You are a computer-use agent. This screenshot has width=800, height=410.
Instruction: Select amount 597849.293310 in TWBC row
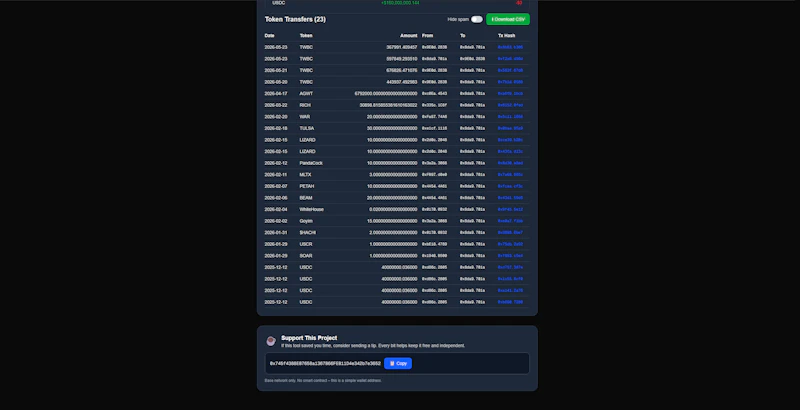coord(402,59)
